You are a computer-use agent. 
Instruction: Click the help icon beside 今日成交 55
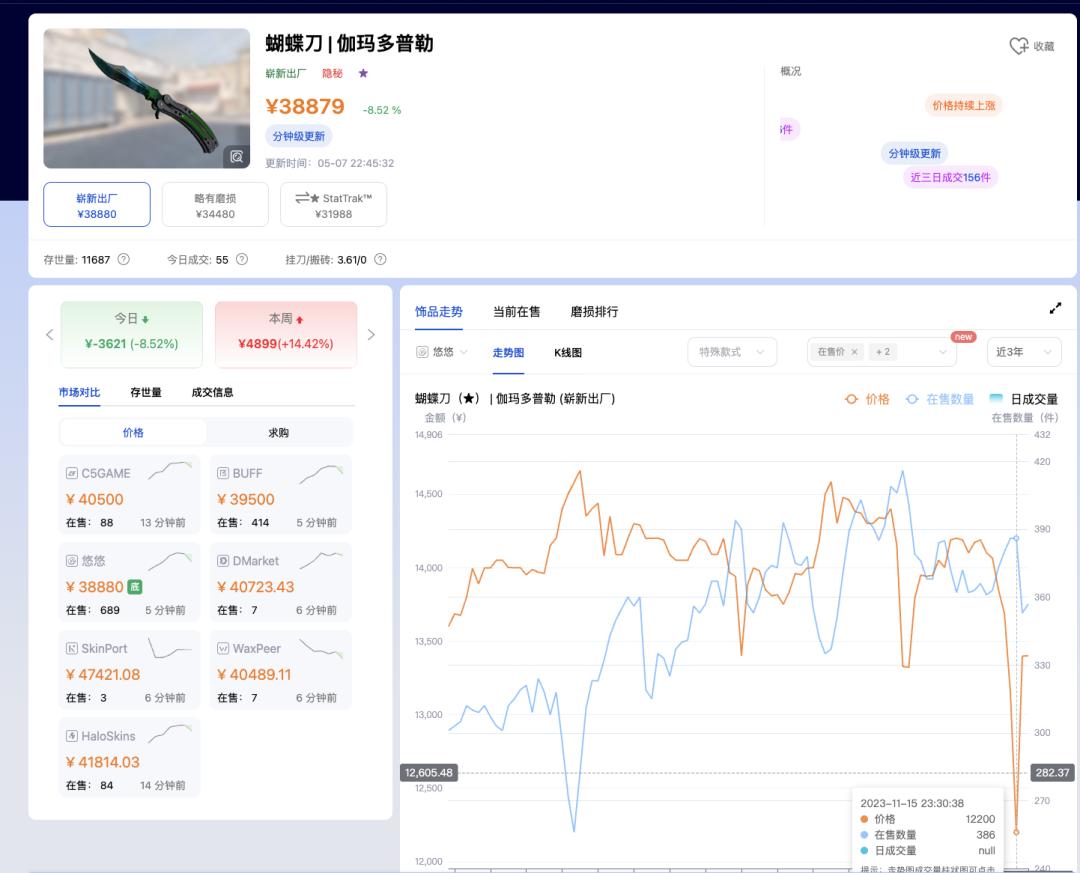(242, 259)
